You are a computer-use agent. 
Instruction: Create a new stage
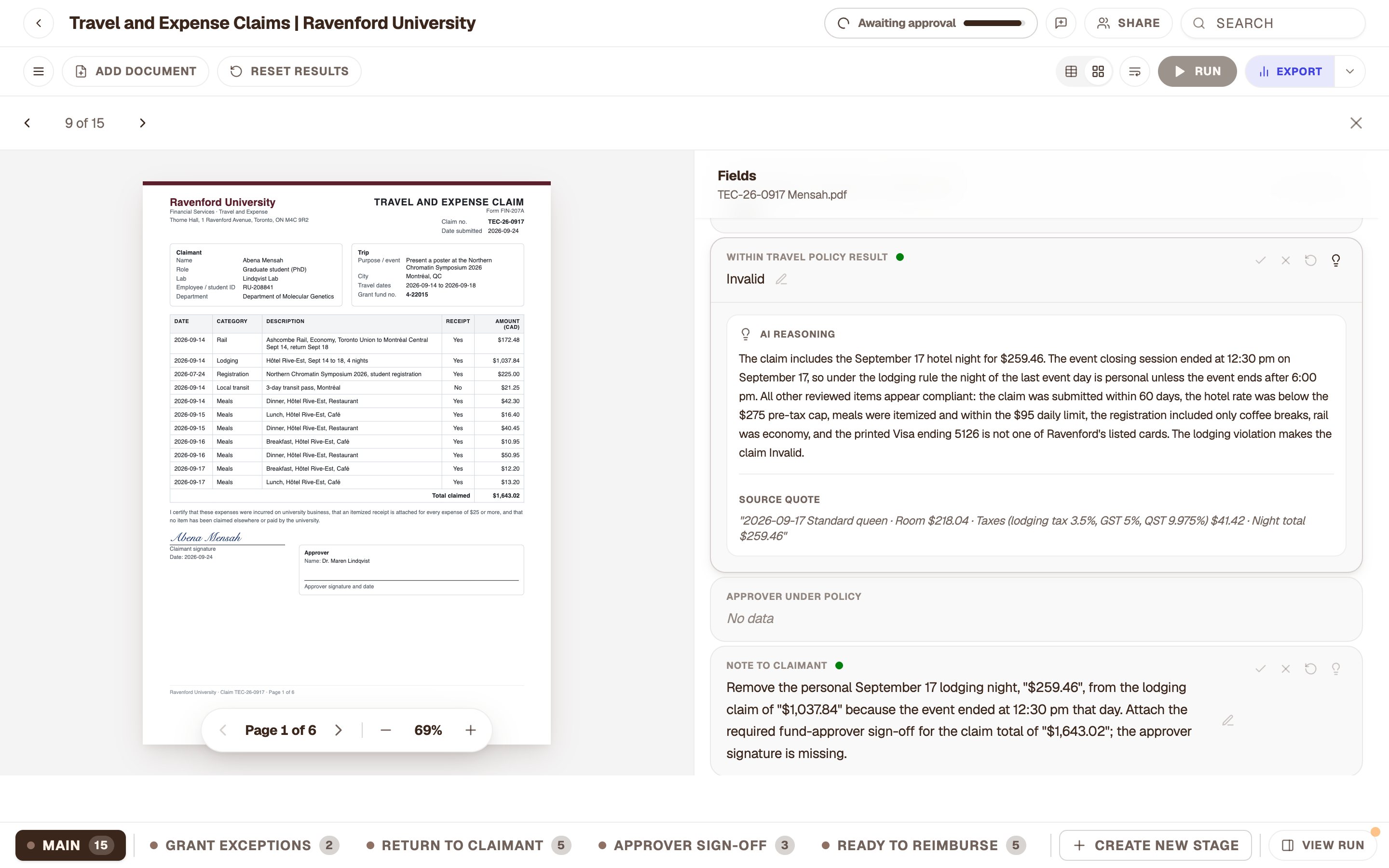(x=1155, y=845)
